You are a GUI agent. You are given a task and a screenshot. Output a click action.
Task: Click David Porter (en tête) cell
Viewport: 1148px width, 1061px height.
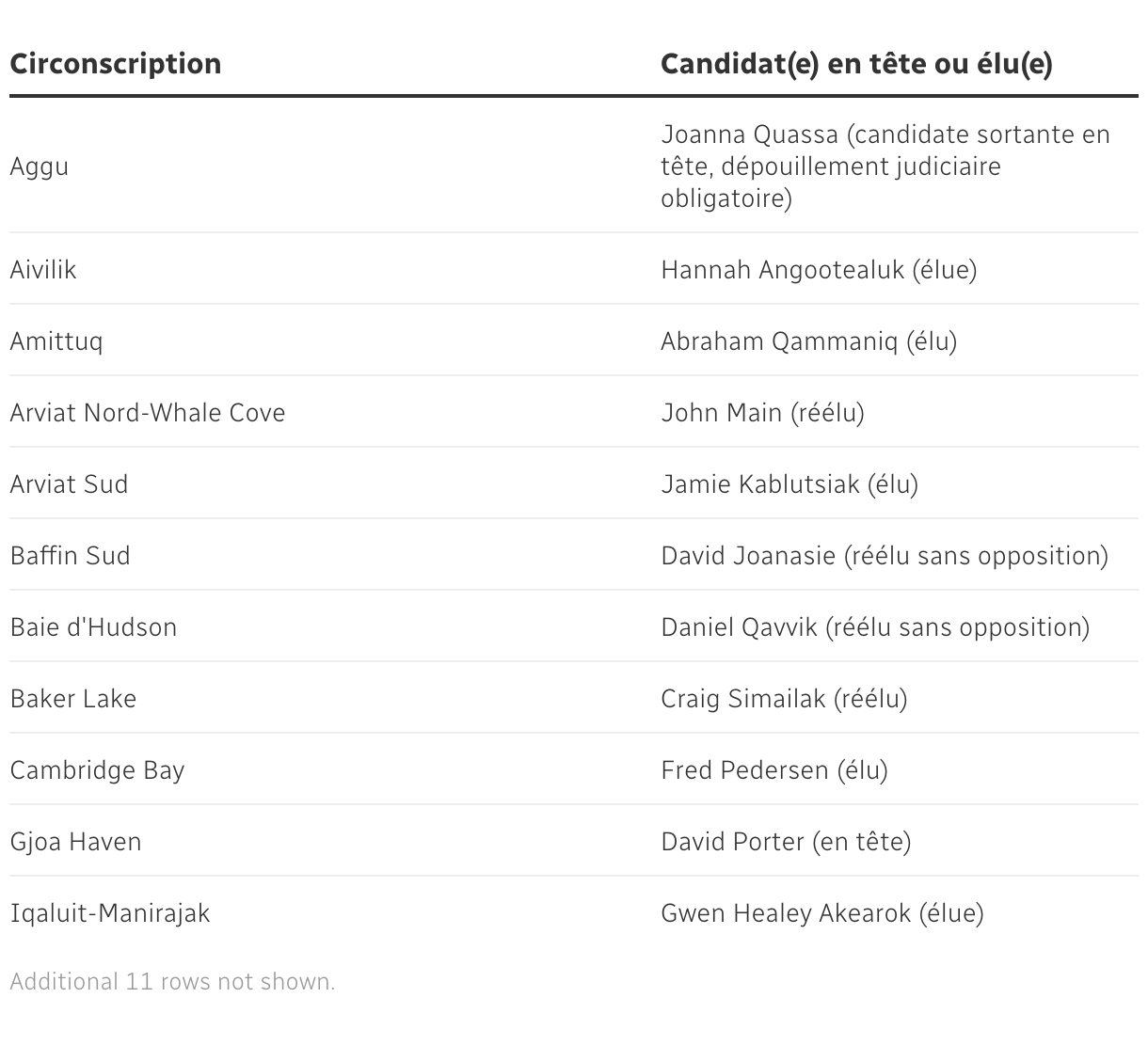(x=786, y=842)
